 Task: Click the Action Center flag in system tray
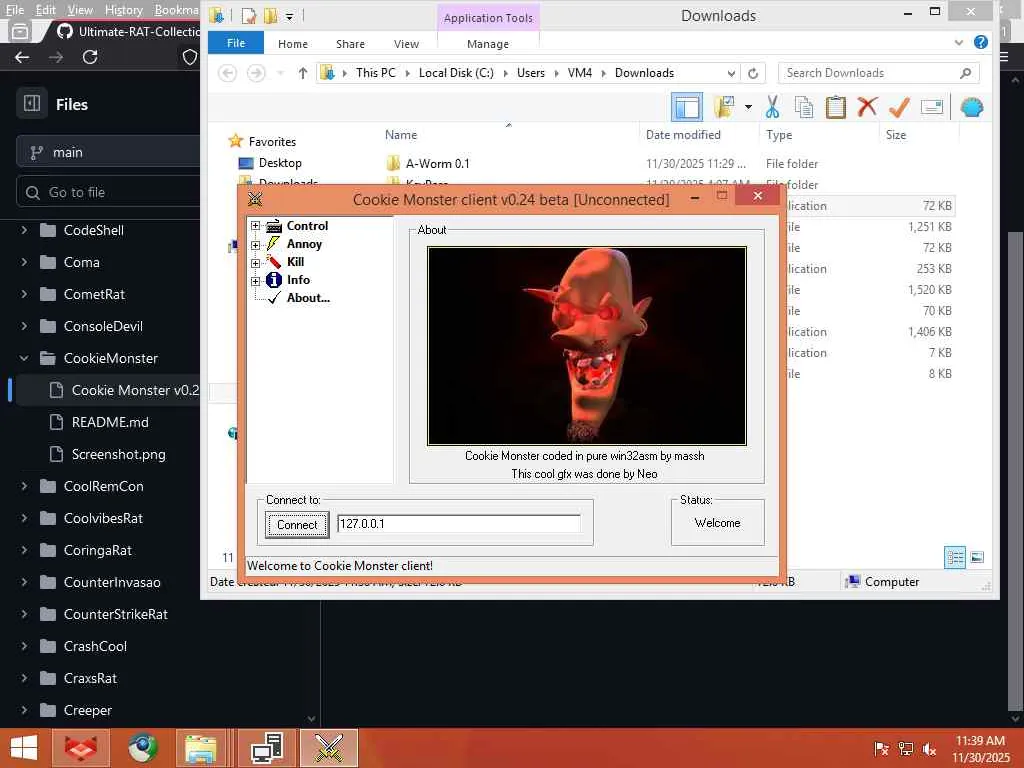click(x=881, y=748)
